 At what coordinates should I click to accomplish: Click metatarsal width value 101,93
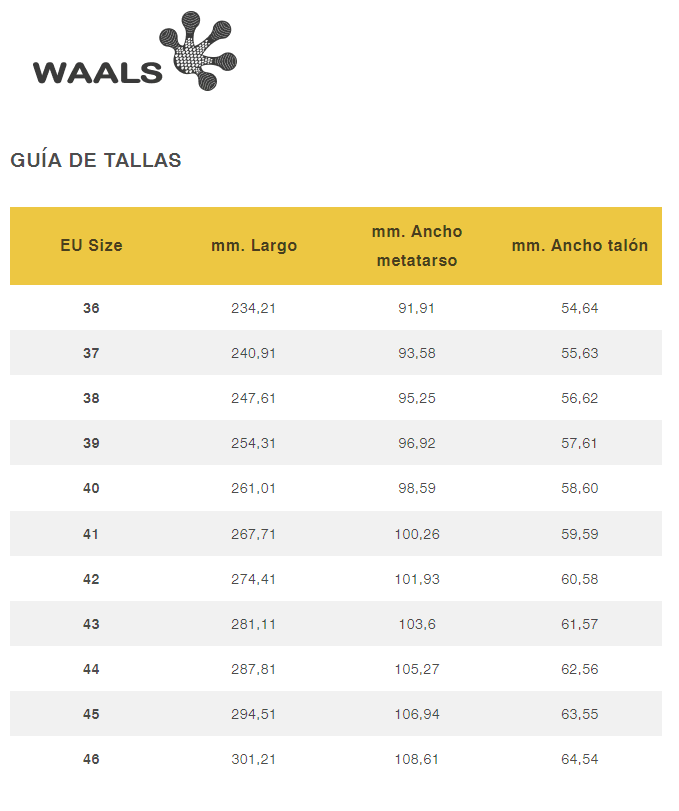click(417, 579)
